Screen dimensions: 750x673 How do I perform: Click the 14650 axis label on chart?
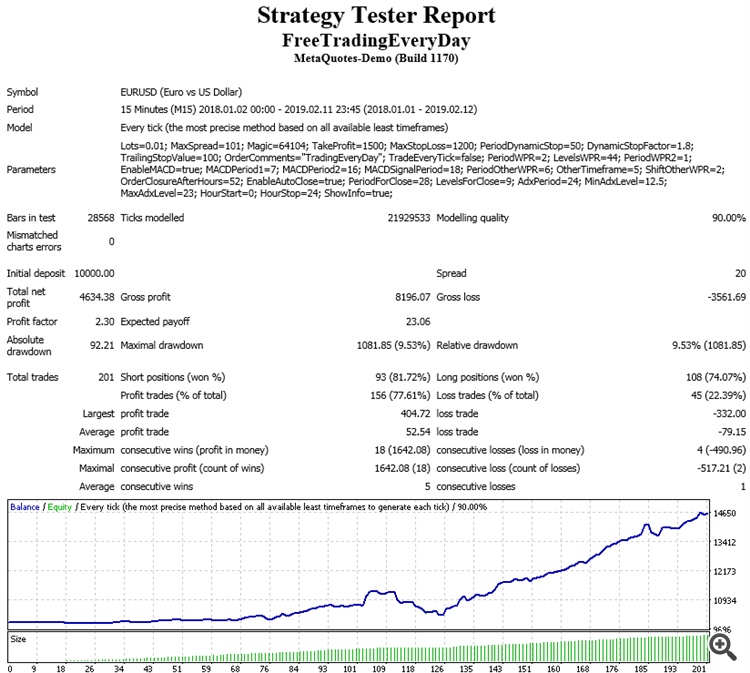click(725, 514)
